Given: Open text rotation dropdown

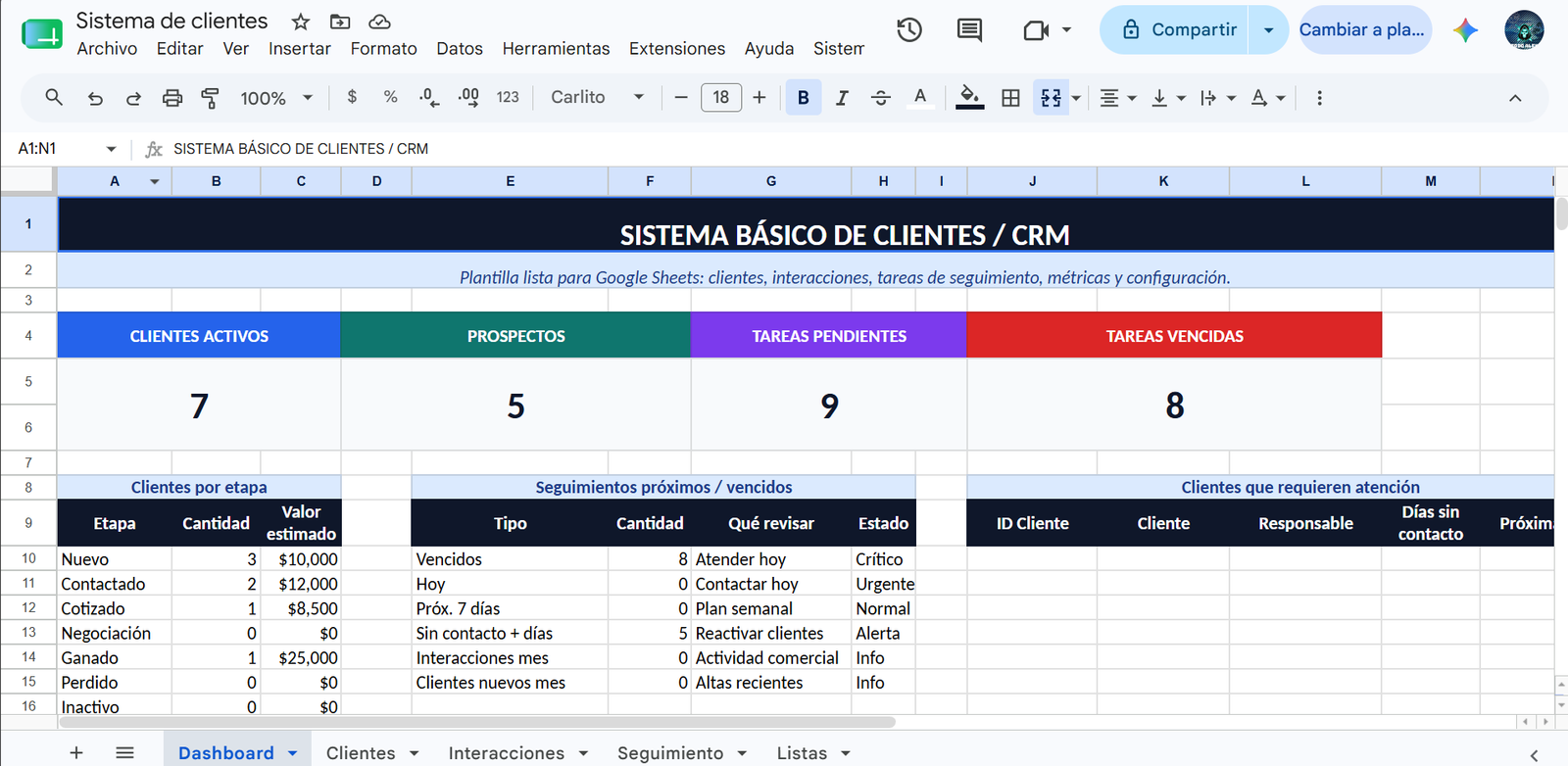Looking at the screenshot, I should coord(1268,98).
